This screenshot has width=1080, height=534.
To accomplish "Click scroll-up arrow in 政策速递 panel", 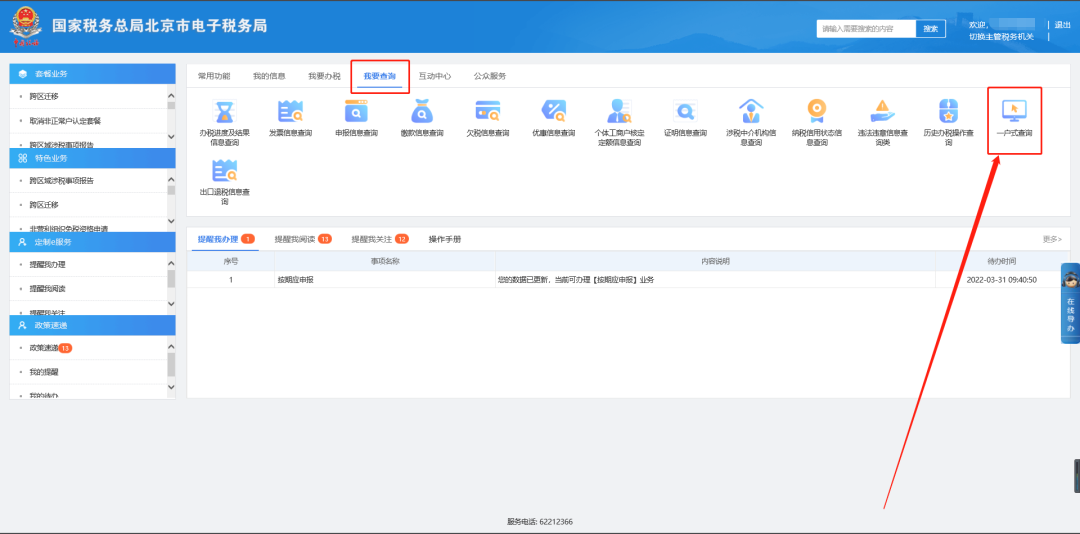I will (x=171, y=347).
